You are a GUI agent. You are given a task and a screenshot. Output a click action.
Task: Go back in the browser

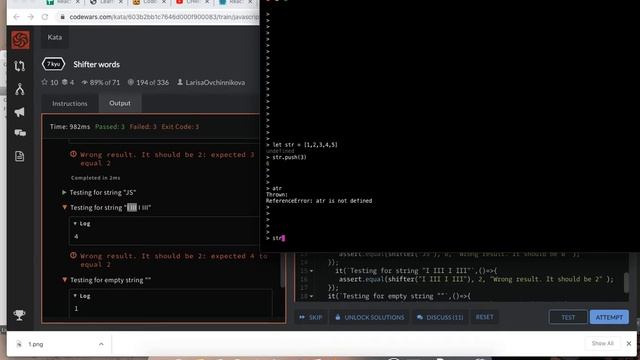[16, 17]
